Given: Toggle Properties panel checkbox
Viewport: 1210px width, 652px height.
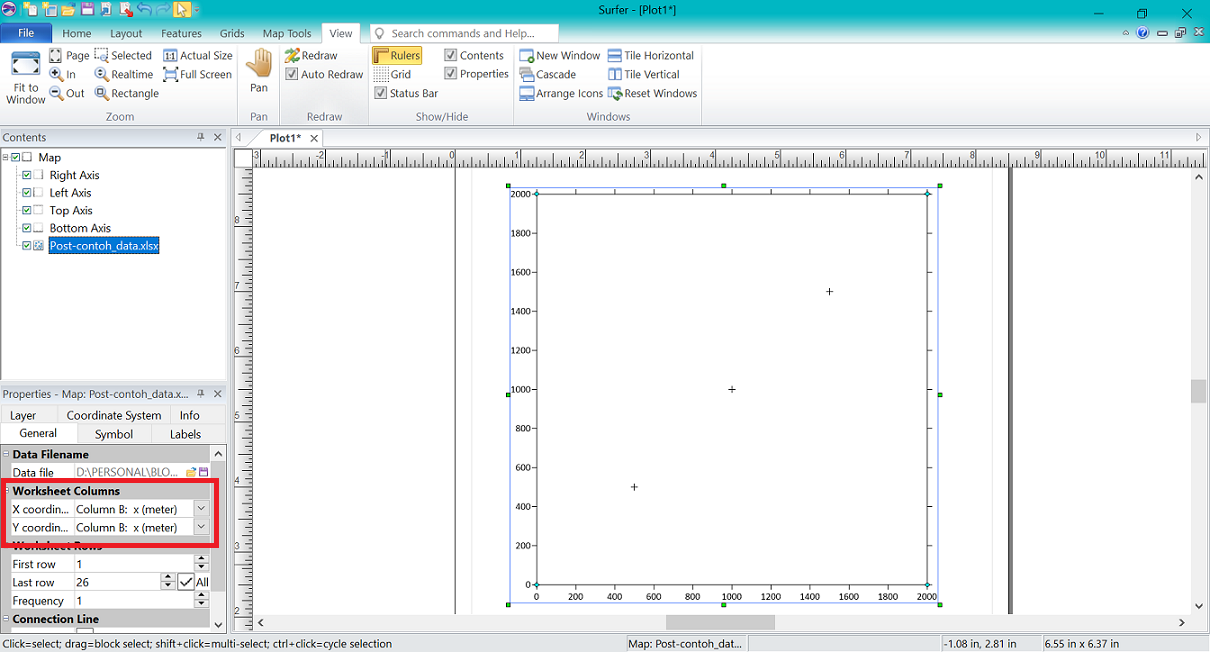Looking at the screenshot, I should click(x=450, y=74).
